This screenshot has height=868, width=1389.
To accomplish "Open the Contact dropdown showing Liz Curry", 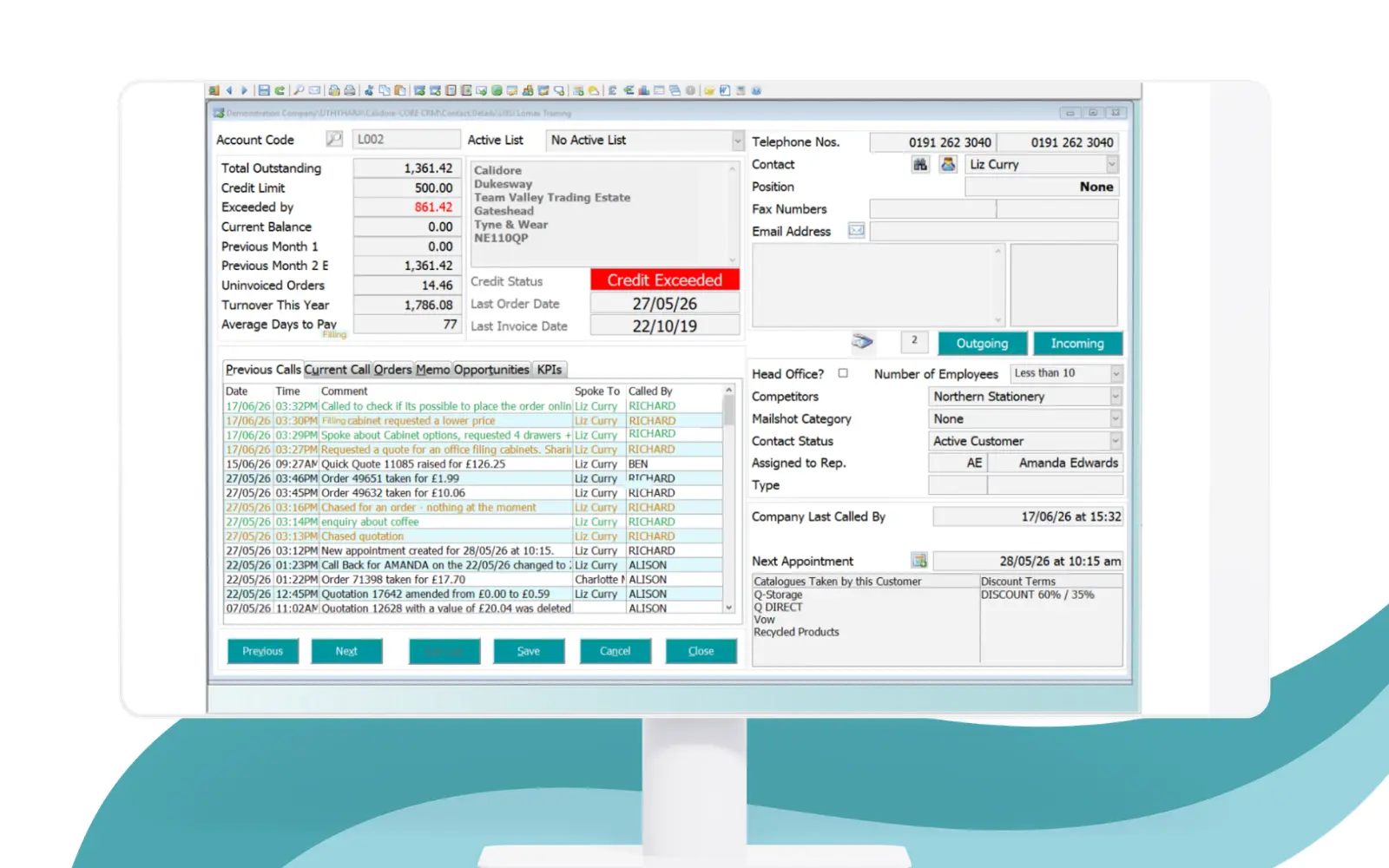I will 1112,164.
